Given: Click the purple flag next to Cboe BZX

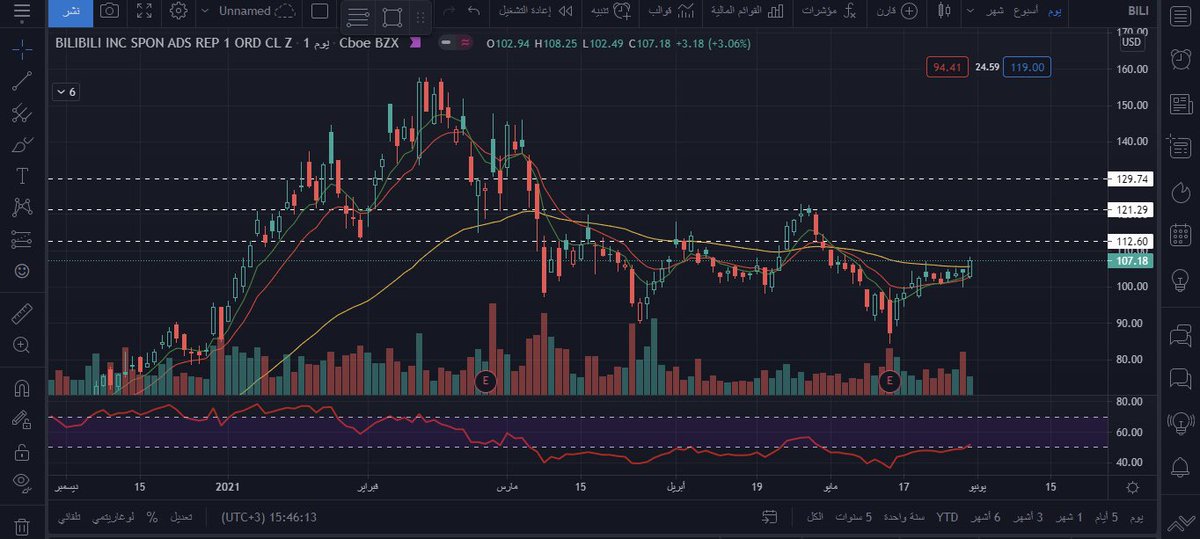Looking at the screenshot, I should point(416,43).
